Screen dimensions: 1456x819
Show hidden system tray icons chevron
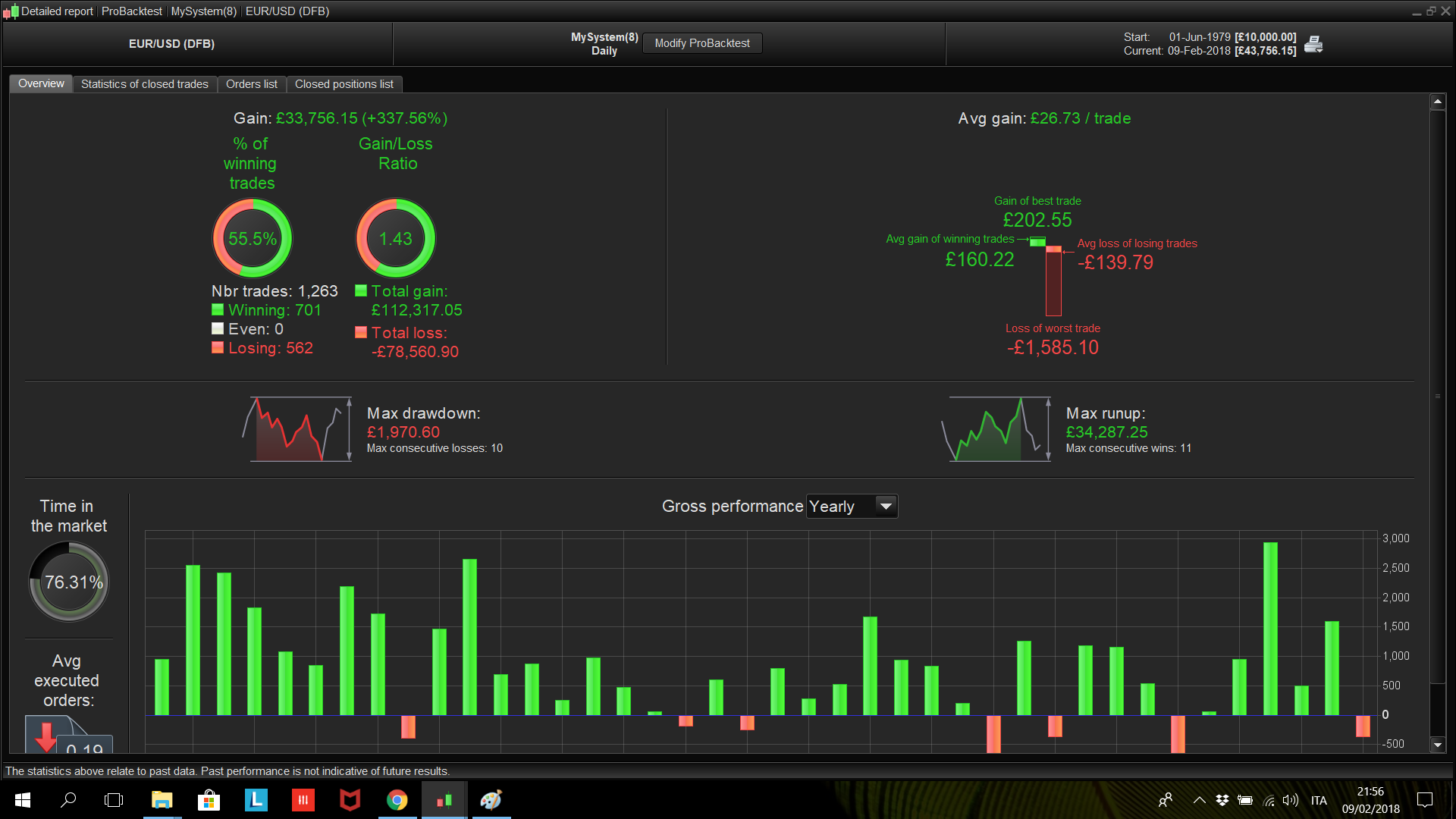coord(1199,800)
